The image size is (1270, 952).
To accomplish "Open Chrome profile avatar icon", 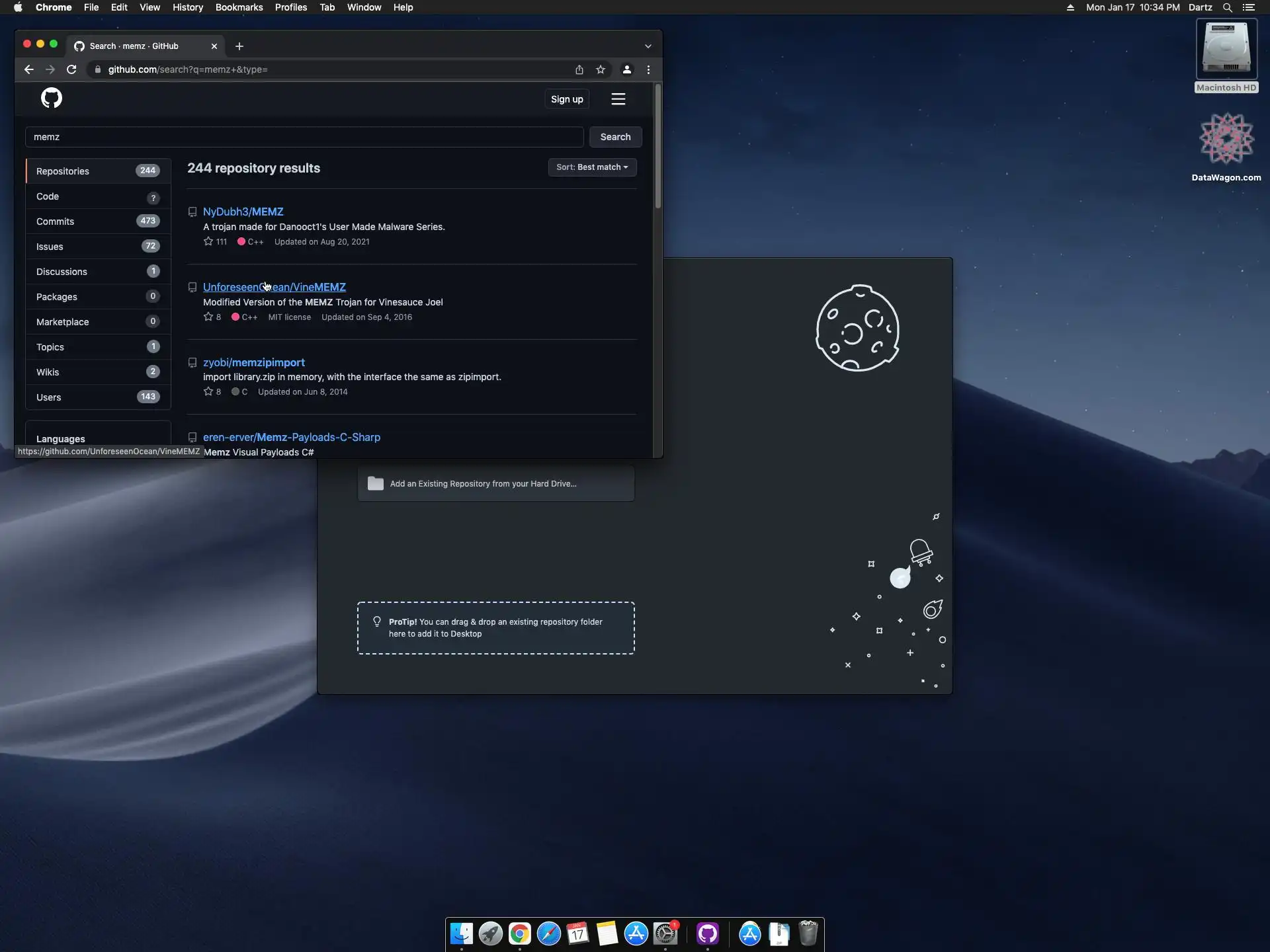I will [626, 69].
